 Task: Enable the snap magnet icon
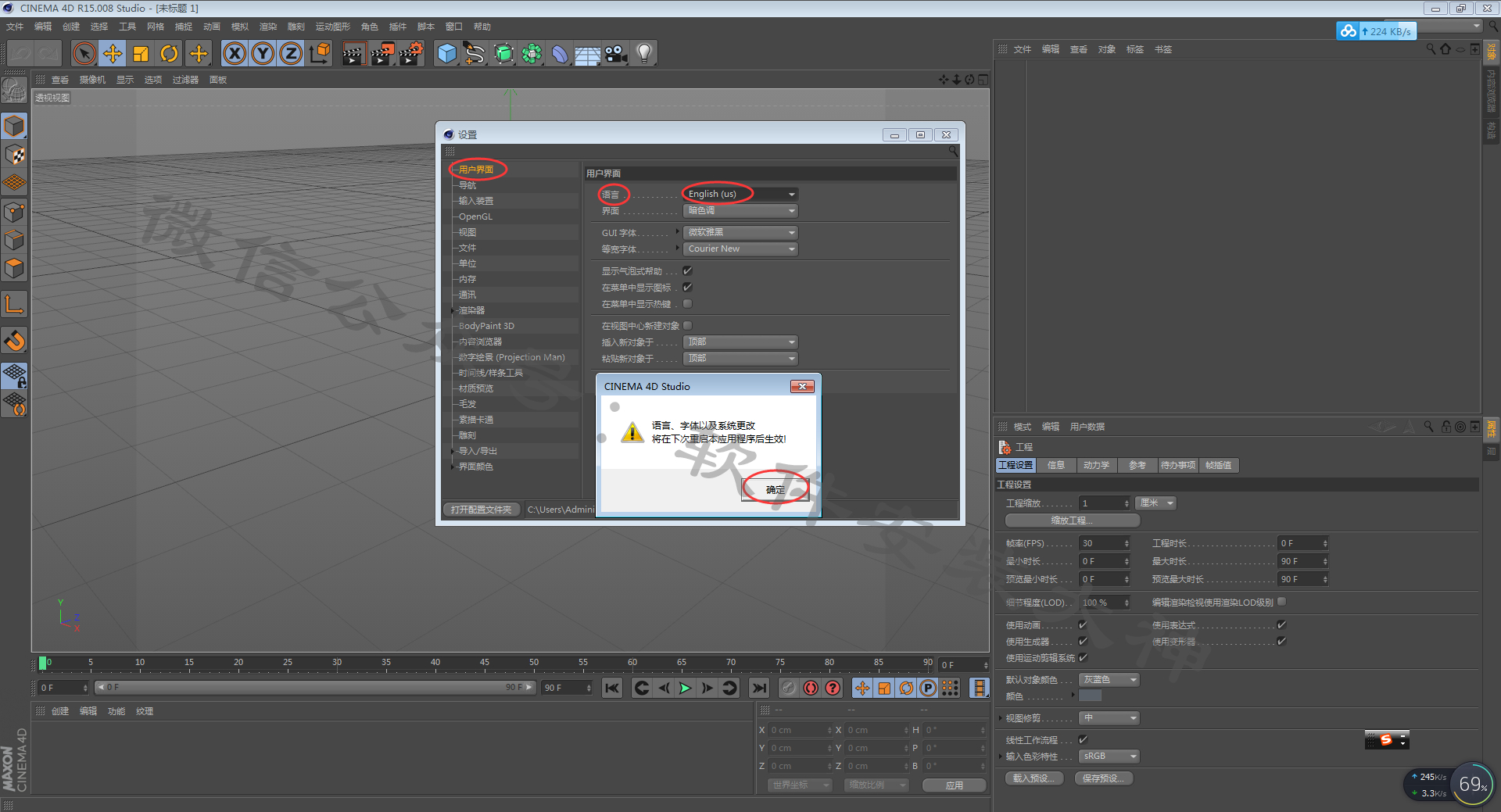pos(15,340)
